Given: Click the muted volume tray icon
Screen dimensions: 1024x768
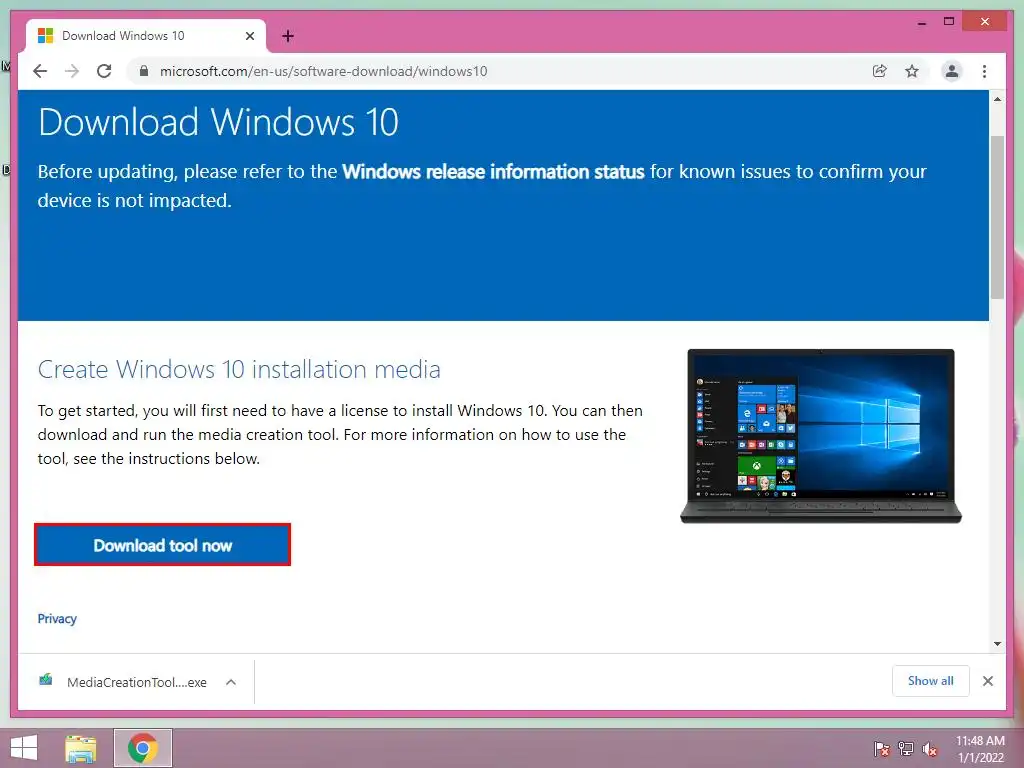Looking at the screenshot, I should (x=930, y=749).
